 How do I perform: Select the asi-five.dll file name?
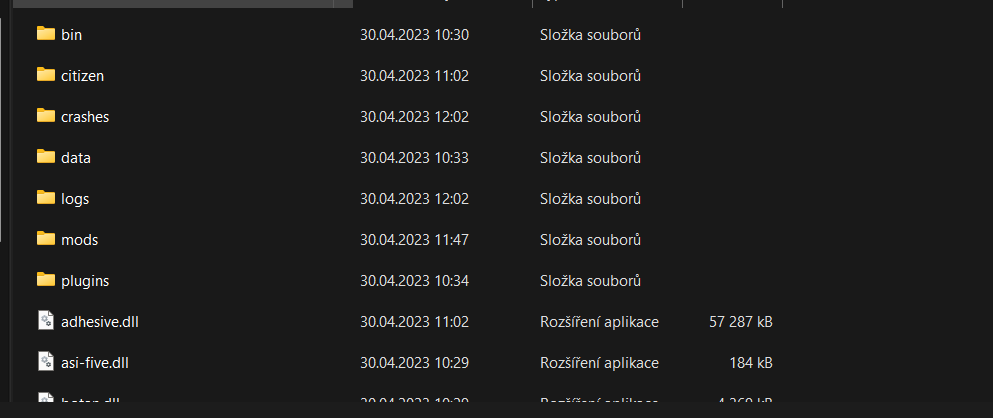coord(95,363)
